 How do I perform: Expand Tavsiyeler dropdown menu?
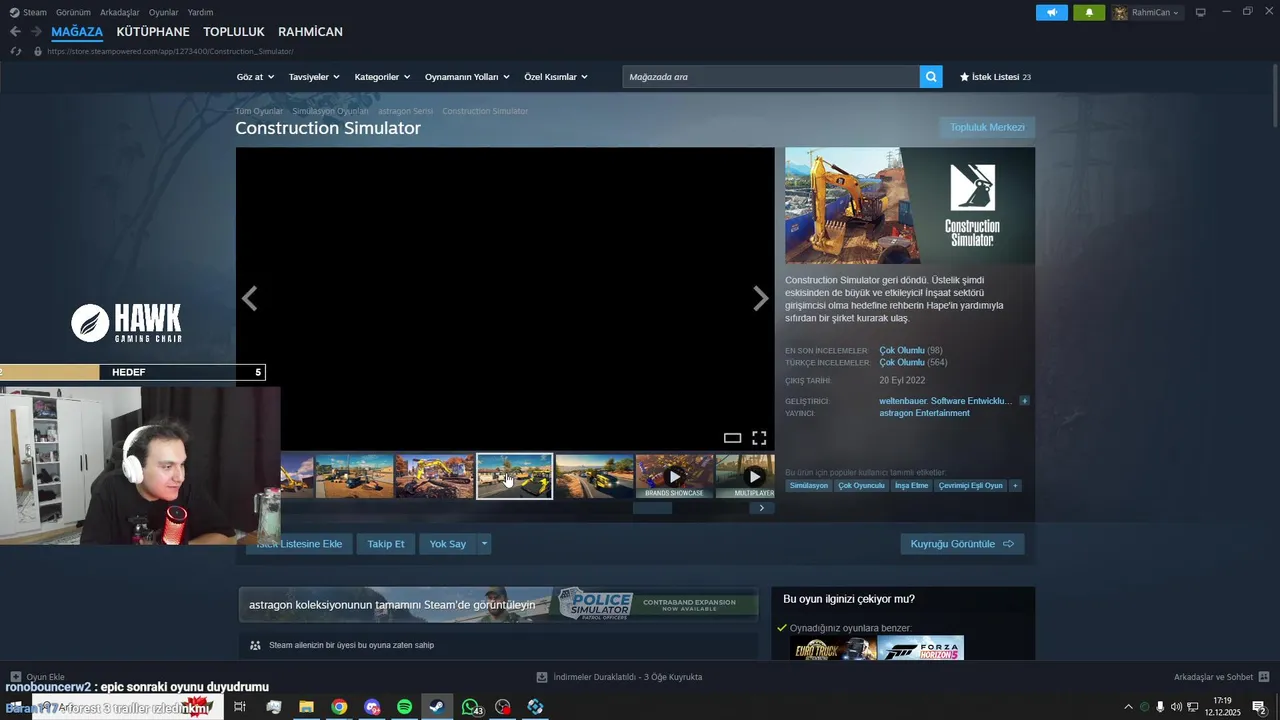(314, 77)
